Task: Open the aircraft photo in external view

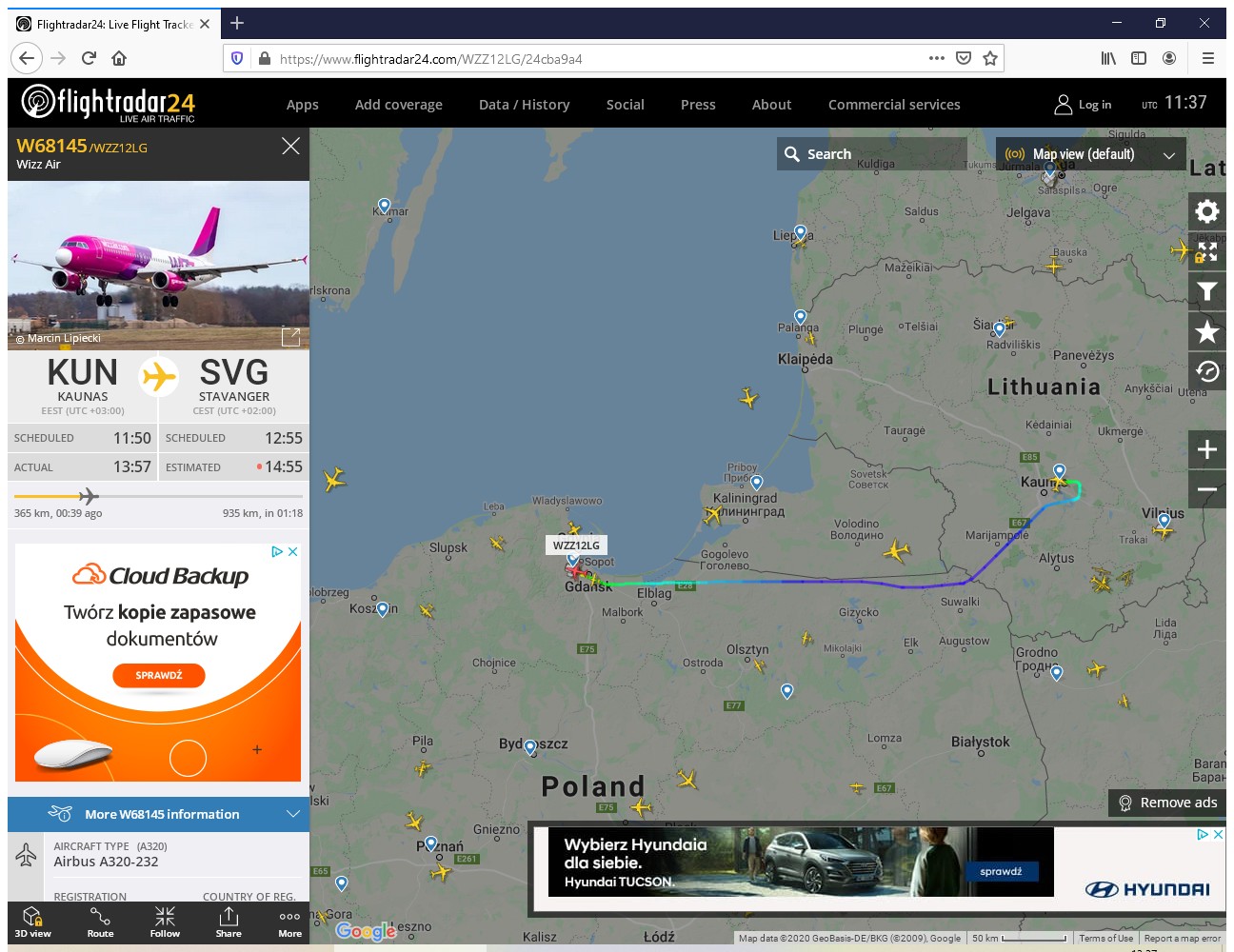Action: pyautogui.click(x=290, y=337)
